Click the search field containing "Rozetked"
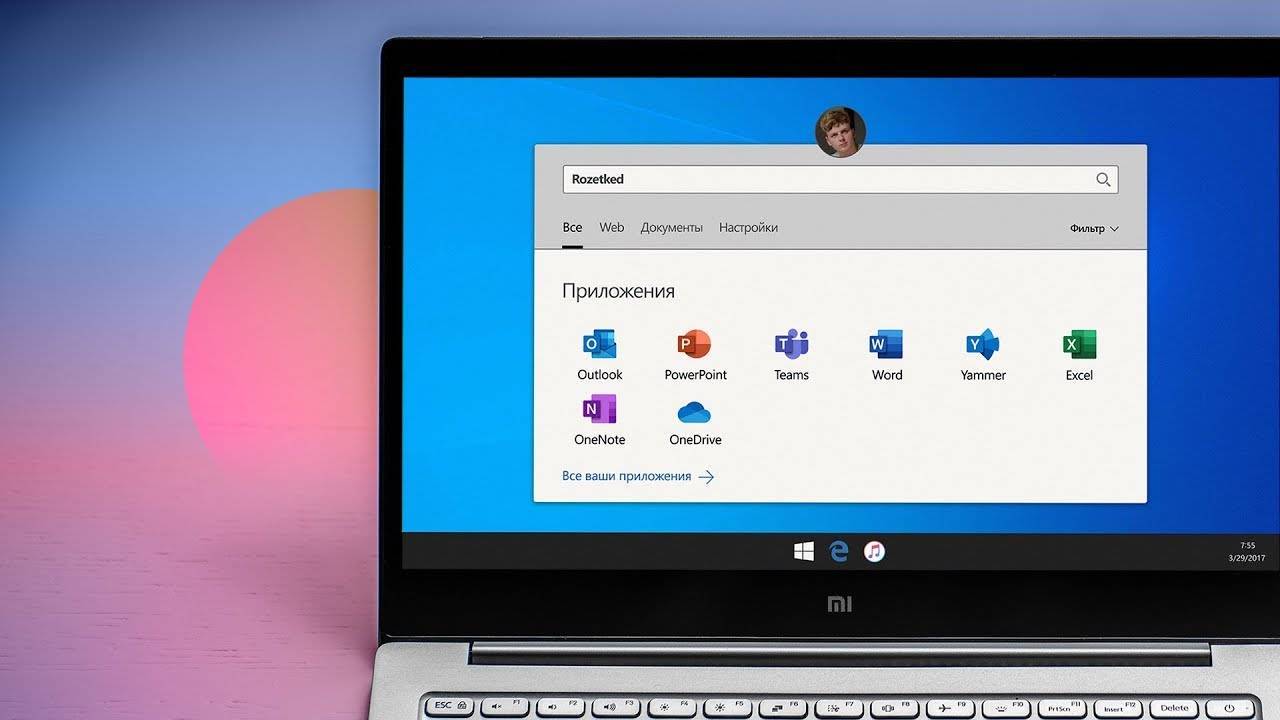The image size is (1280, 720). pyautogui.click(x=840, y=179)
